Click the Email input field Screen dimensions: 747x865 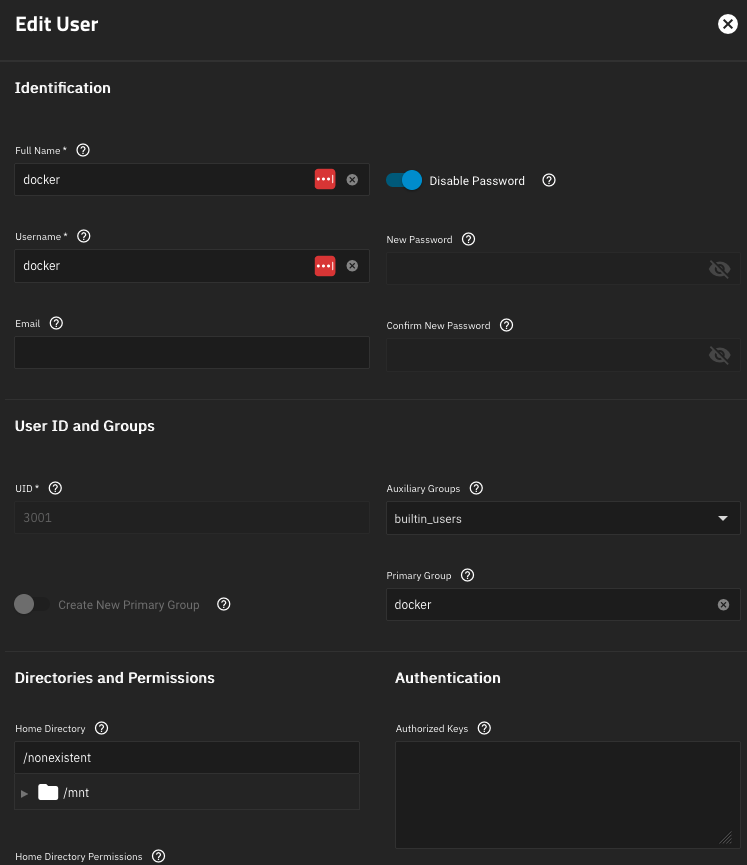[192, 353]
